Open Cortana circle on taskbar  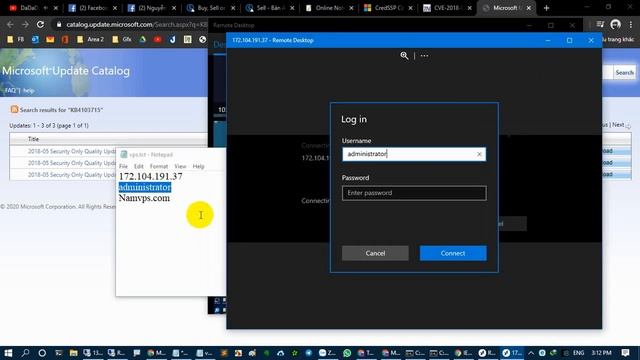(x=42, y=353)
